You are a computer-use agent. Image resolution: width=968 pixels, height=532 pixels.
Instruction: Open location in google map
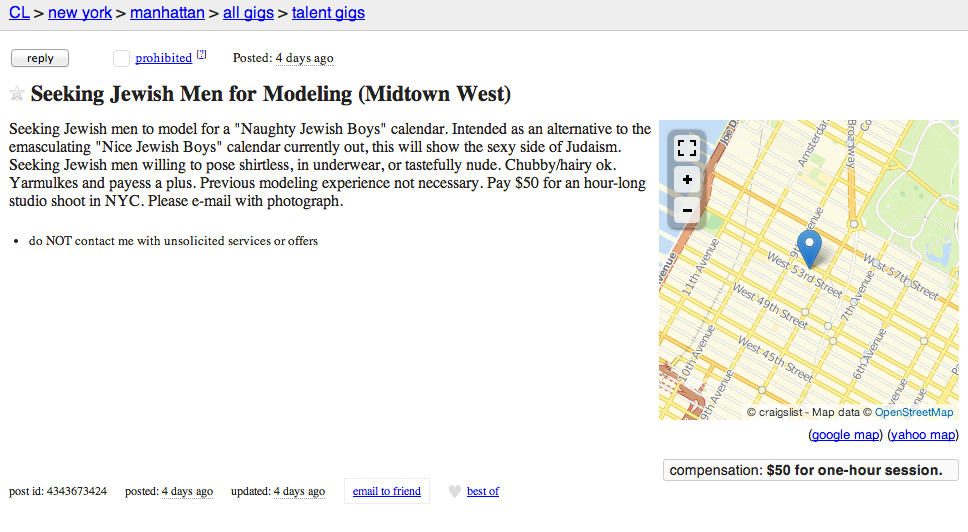click(845, 434)
